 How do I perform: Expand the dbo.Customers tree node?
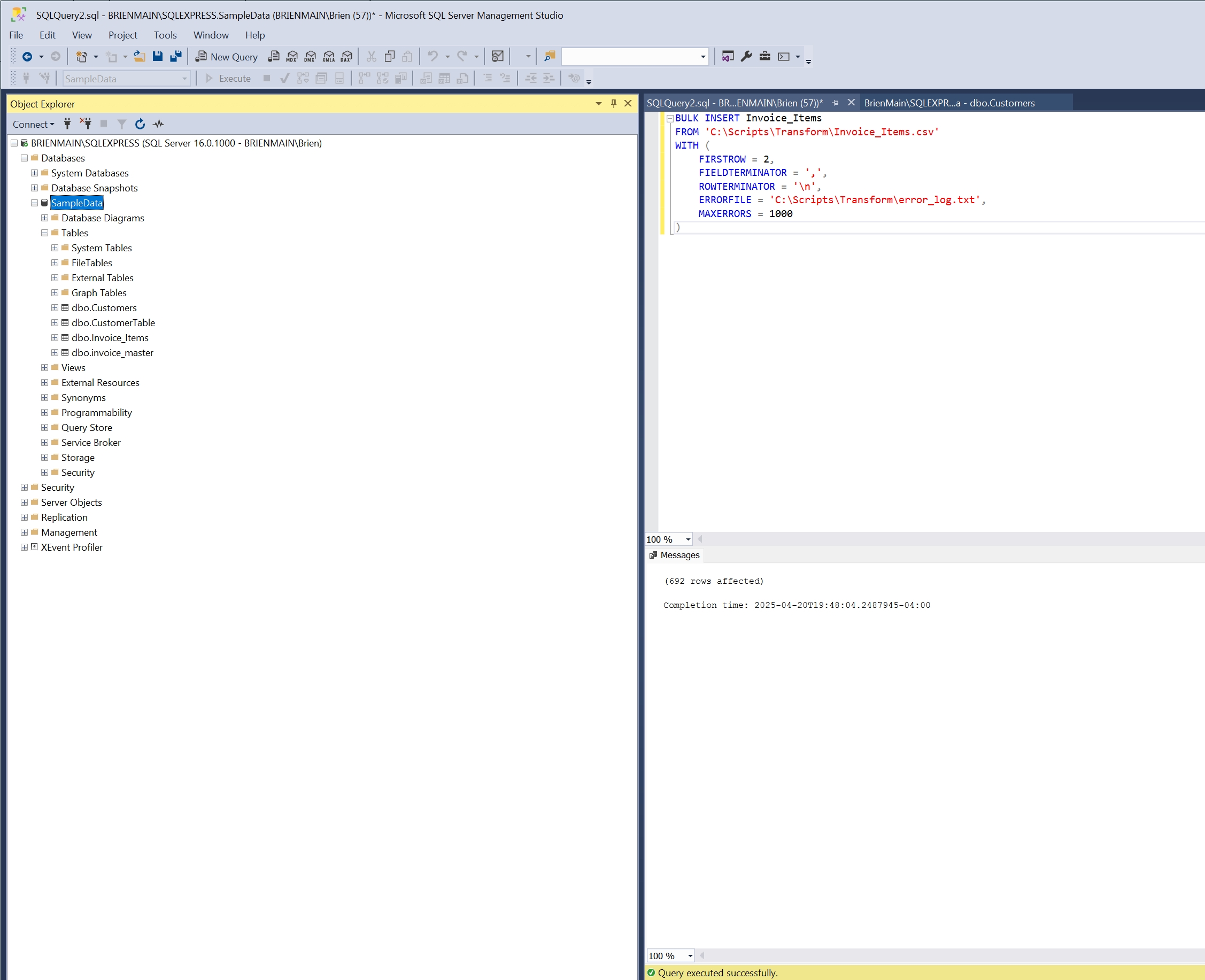tap(54, 307)
